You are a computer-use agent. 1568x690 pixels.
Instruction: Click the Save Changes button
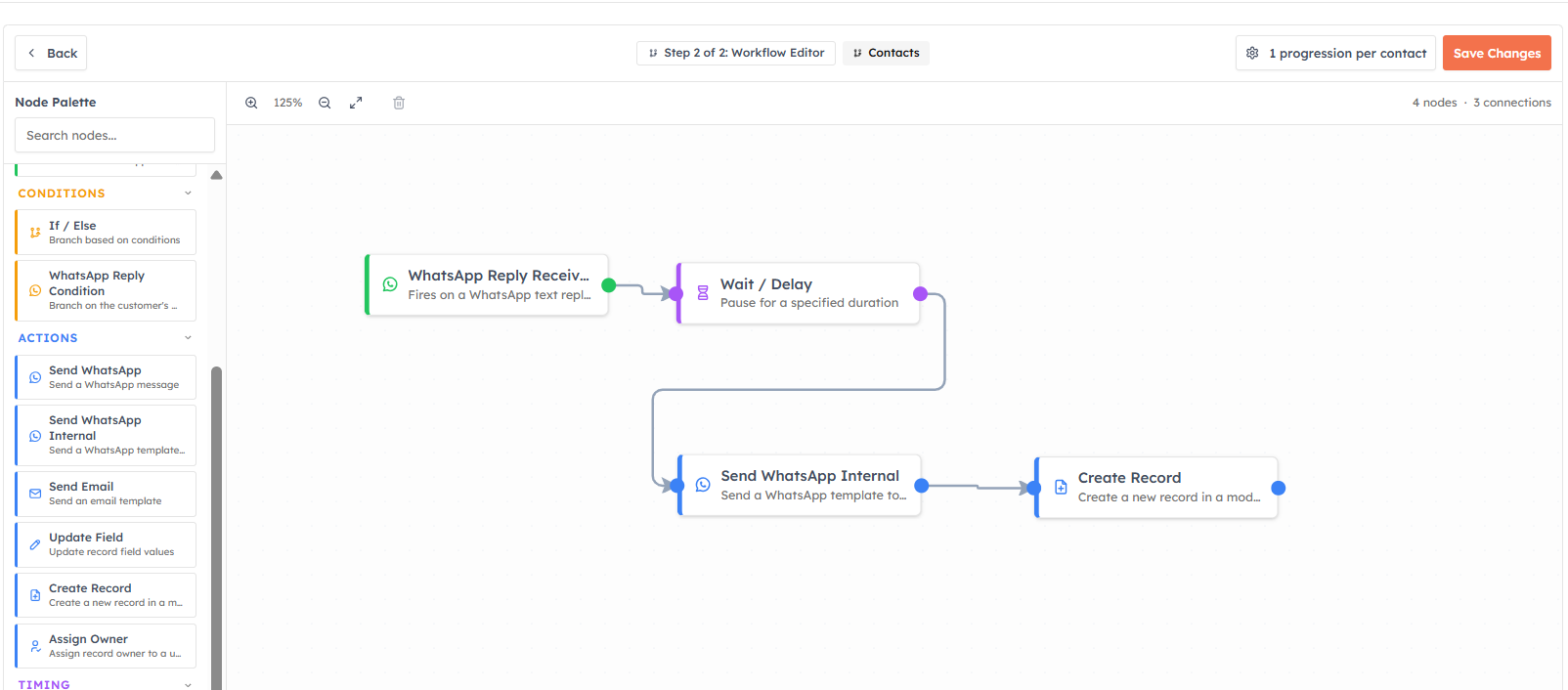tap(1497, 53)
